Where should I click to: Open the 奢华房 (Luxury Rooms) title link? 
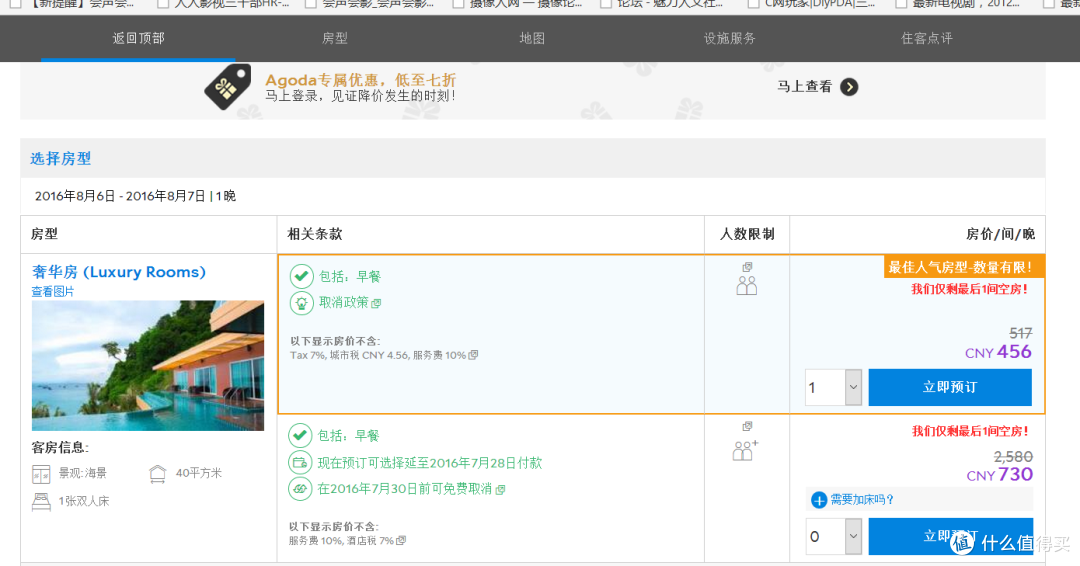118,272
